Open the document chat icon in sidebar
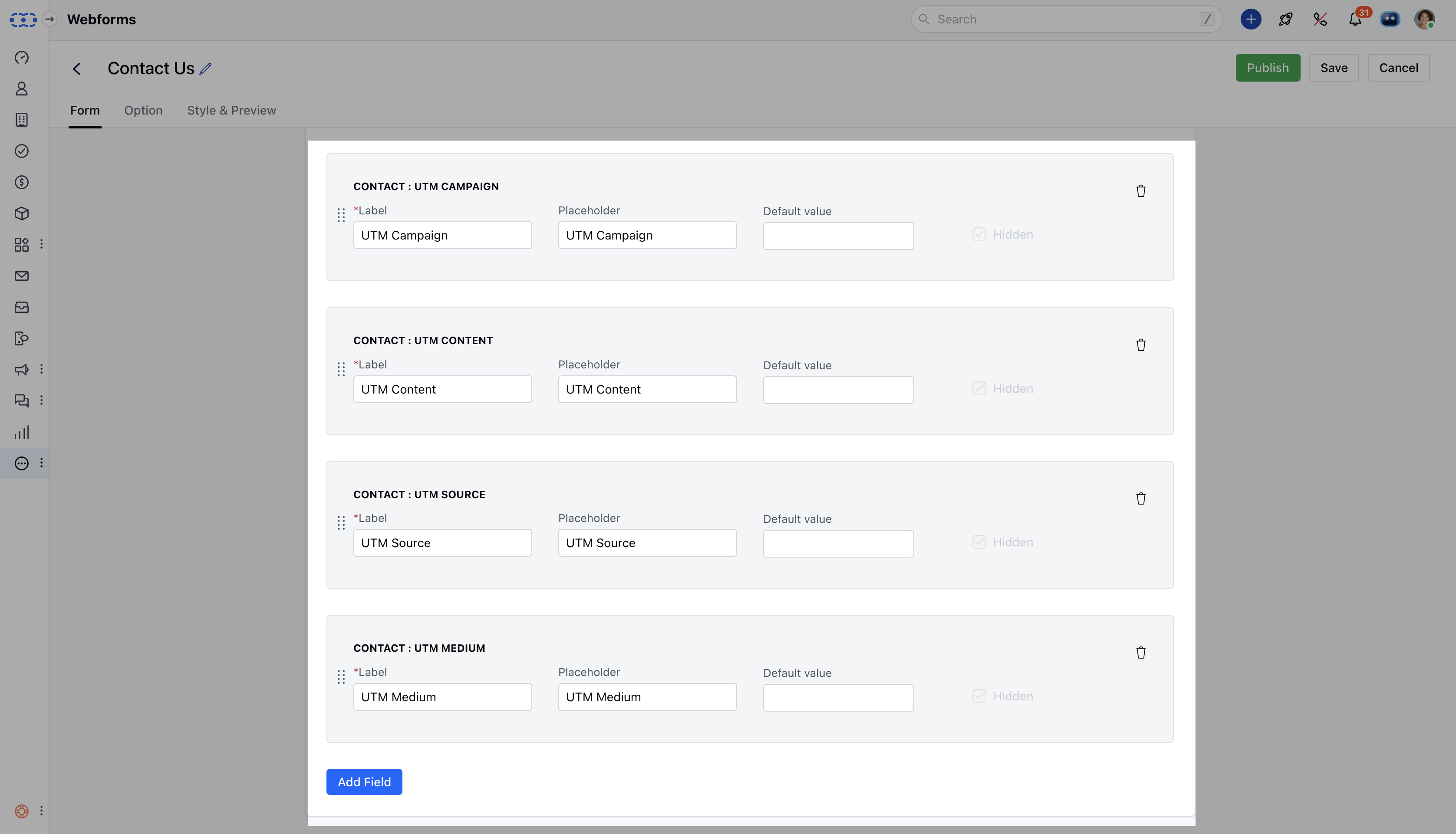Screen dimensions: 1456x834 click(22, 338)
